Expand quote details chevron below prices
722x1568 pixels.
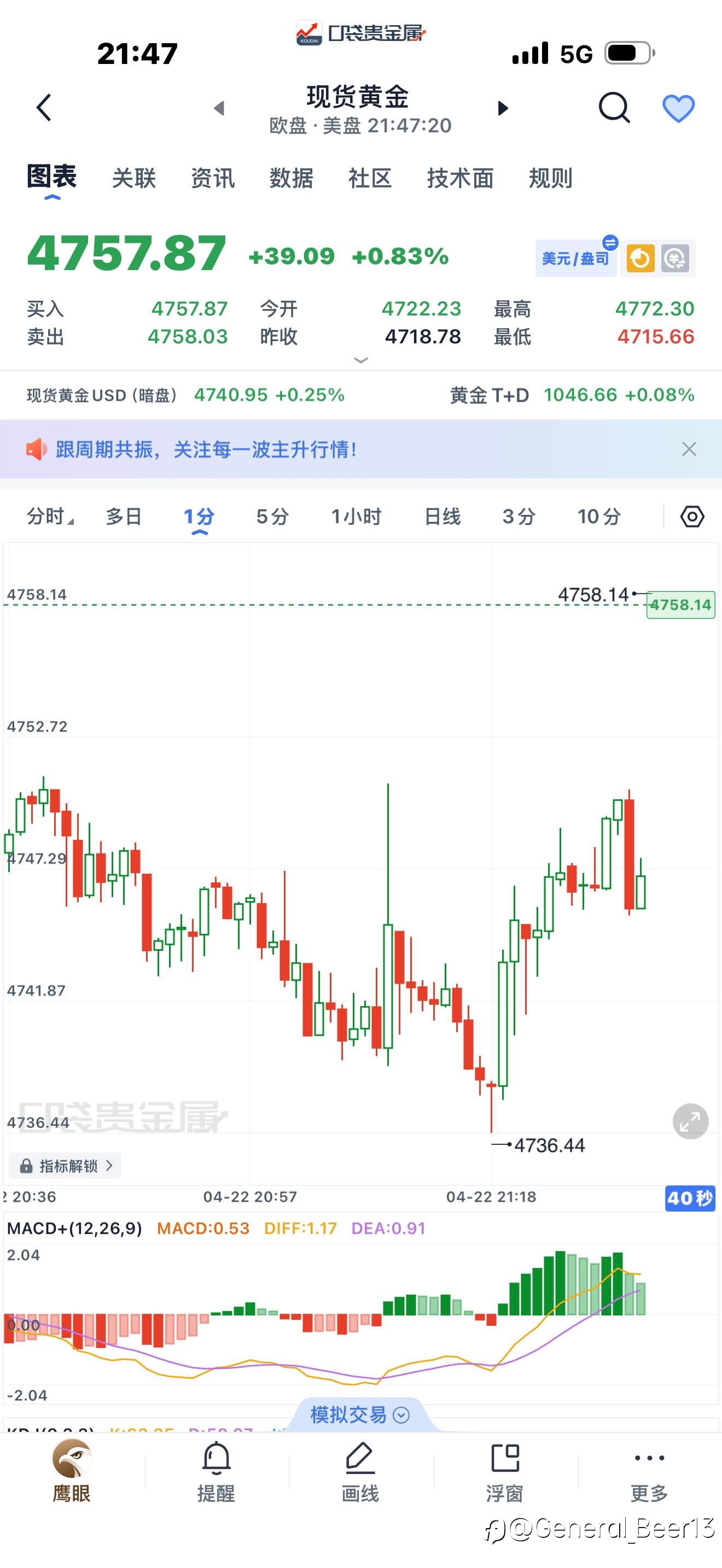pos(361,360)
